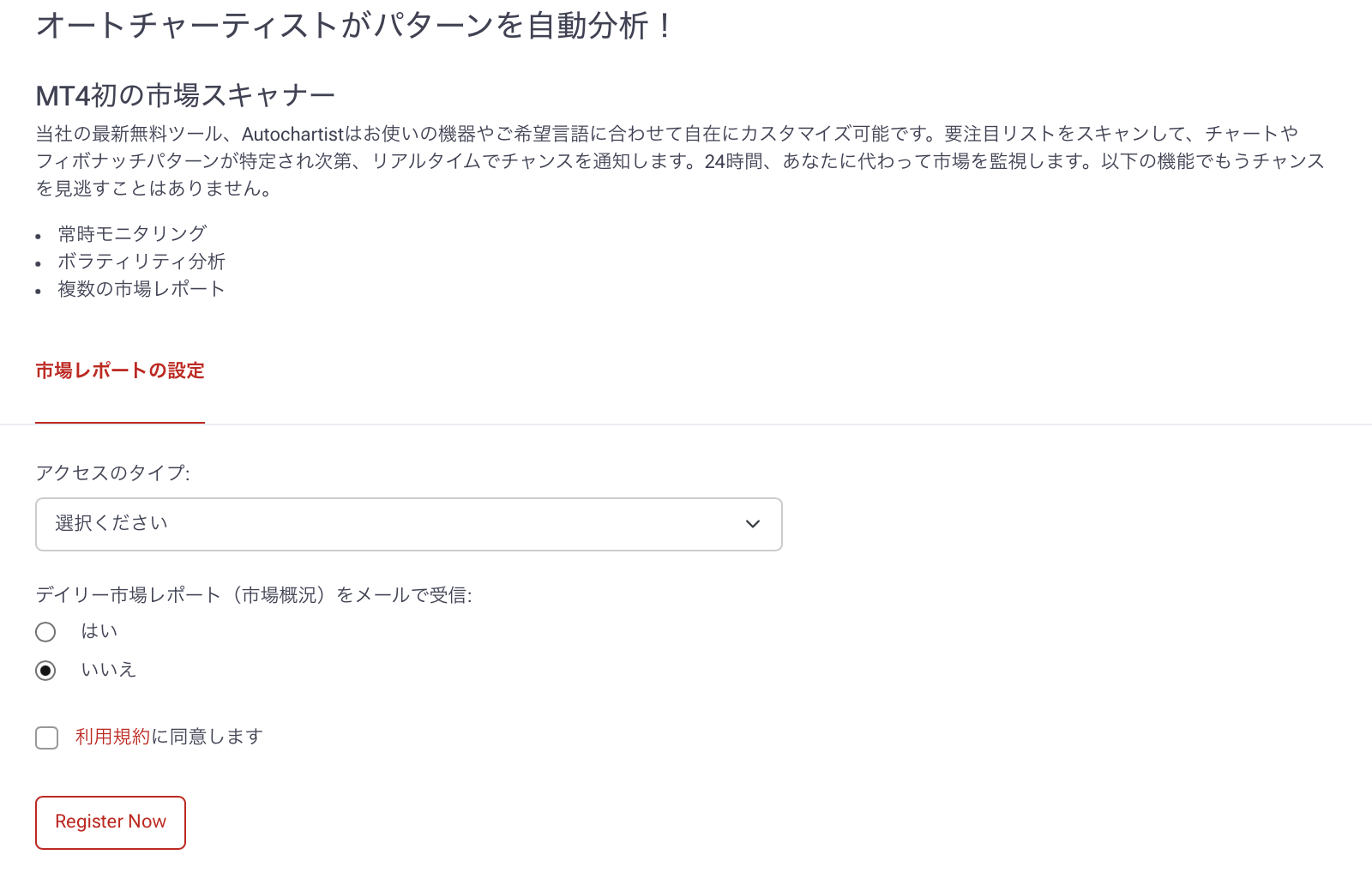Viewport: 1372px width, 873px height.
Task: Click the アクセスのタイプ field label
Action: pos(112,473)
